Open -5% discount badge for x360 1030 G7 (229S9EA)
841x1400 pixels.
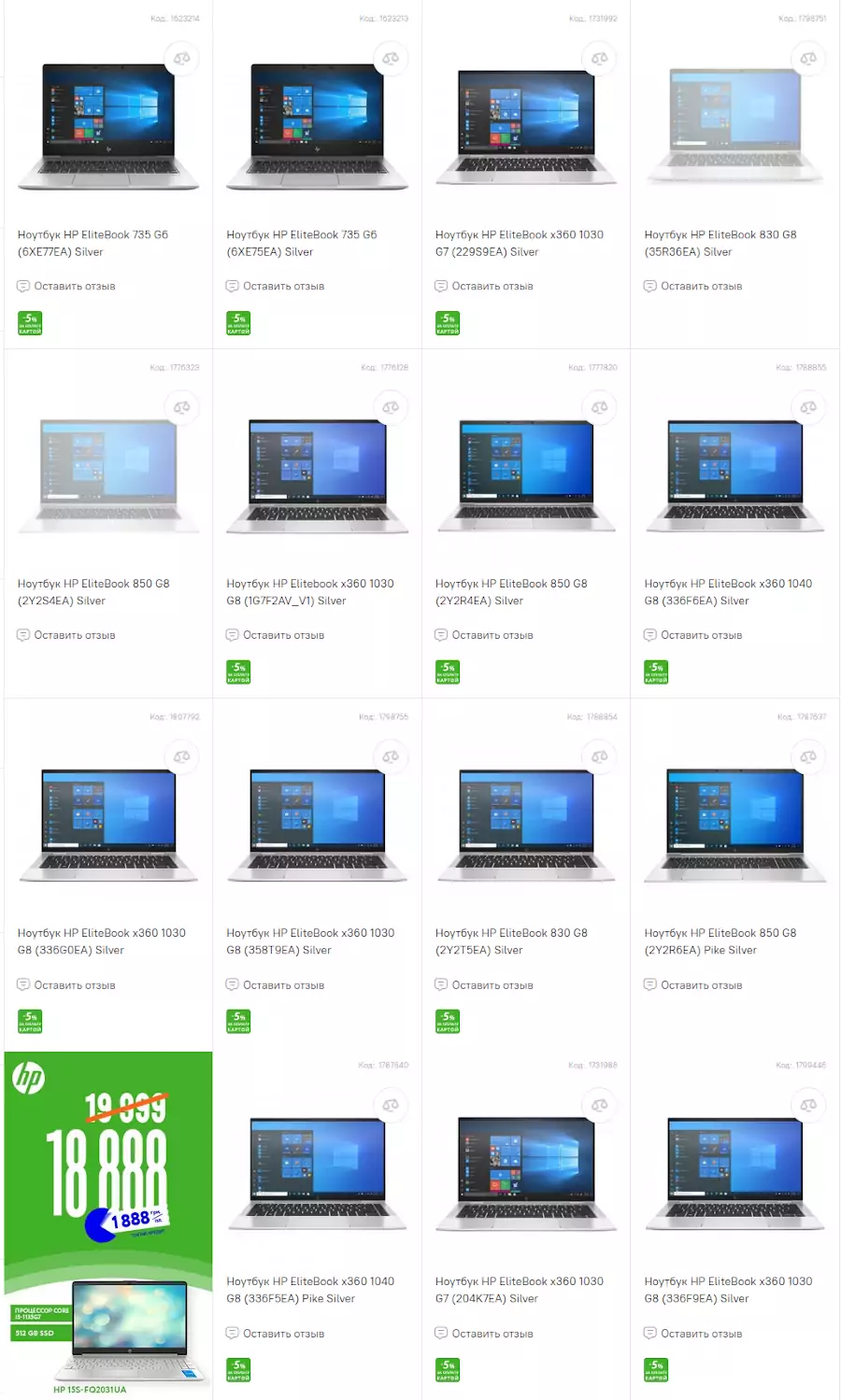click(x=448, y=323)
